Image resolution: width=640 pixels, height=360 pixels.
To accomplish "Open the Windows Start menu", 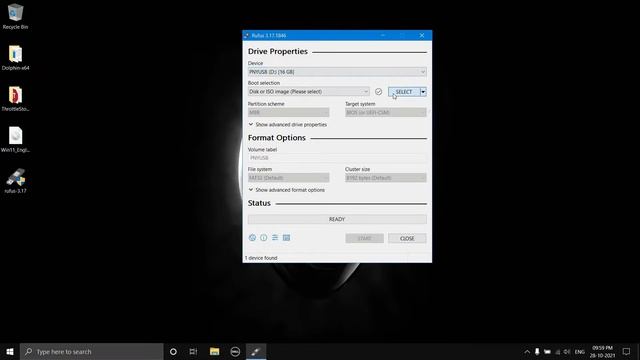I will click(x=10, y=351).
